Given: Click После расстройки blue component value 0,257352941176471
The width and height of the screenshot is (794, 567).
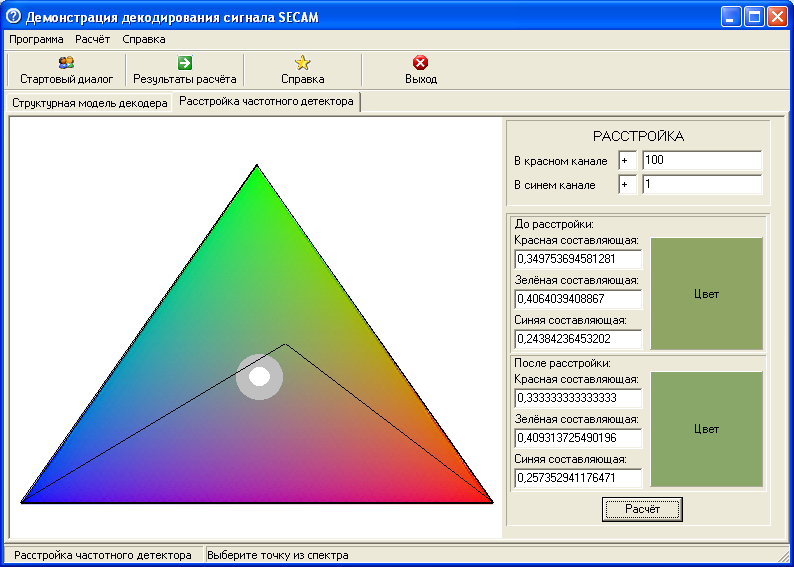Looking at the screenshot, I should tap(578, 478).
